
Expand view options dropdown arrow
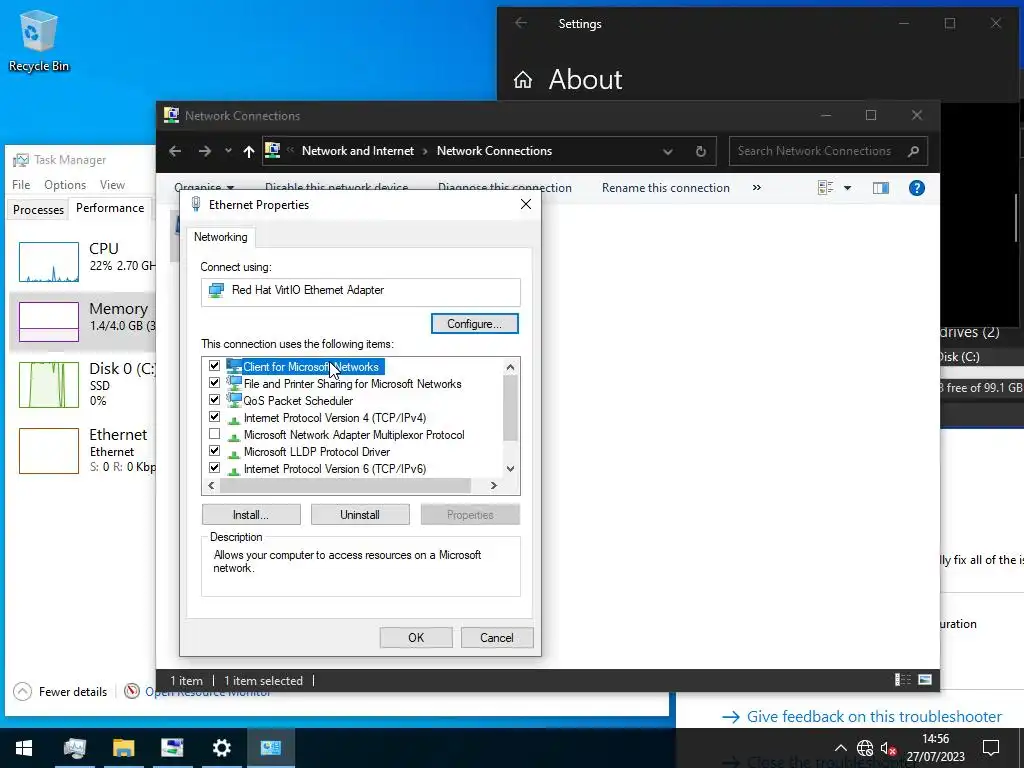[x=848, y=188]
